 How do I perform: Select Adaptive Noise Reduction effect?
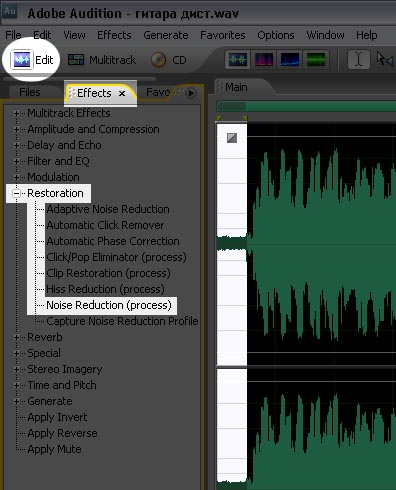108,209
